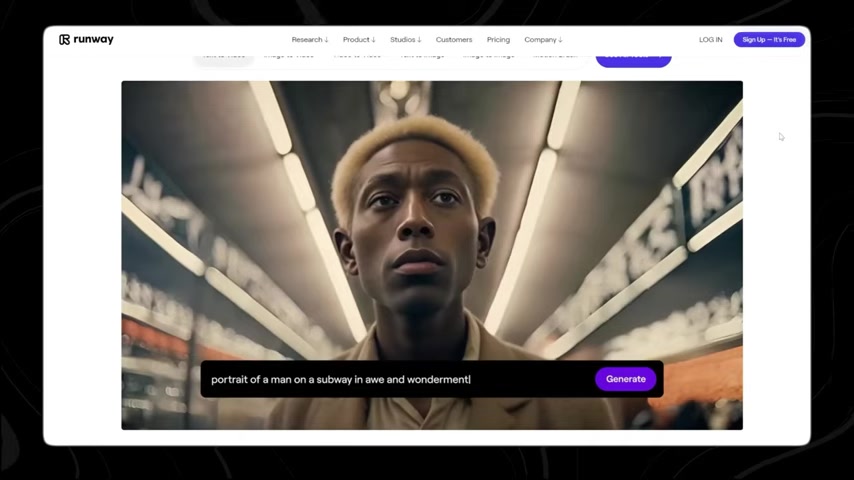Image resolution: width=854 pixels, height=480 pixels.
Task: Click the LOG IN link
Action: pos(711,40)
